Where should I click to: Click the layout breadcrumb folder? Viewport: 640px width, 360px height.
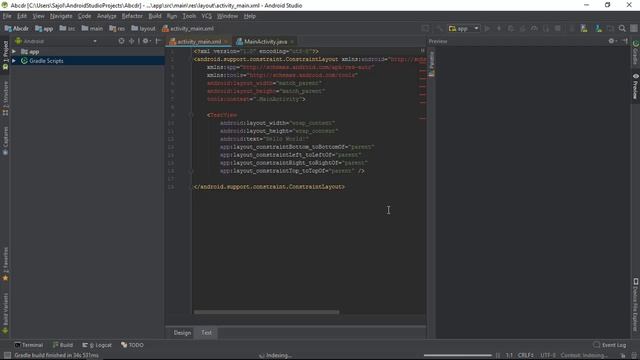(x=143, y=29)
